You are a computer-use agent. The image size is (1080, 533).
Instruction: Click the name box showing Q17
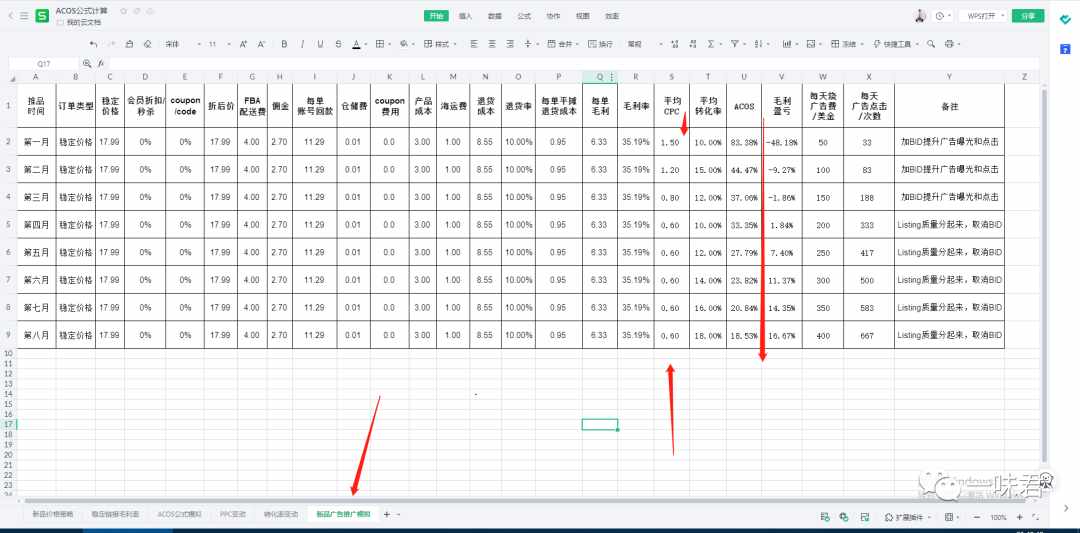(43, 63)
